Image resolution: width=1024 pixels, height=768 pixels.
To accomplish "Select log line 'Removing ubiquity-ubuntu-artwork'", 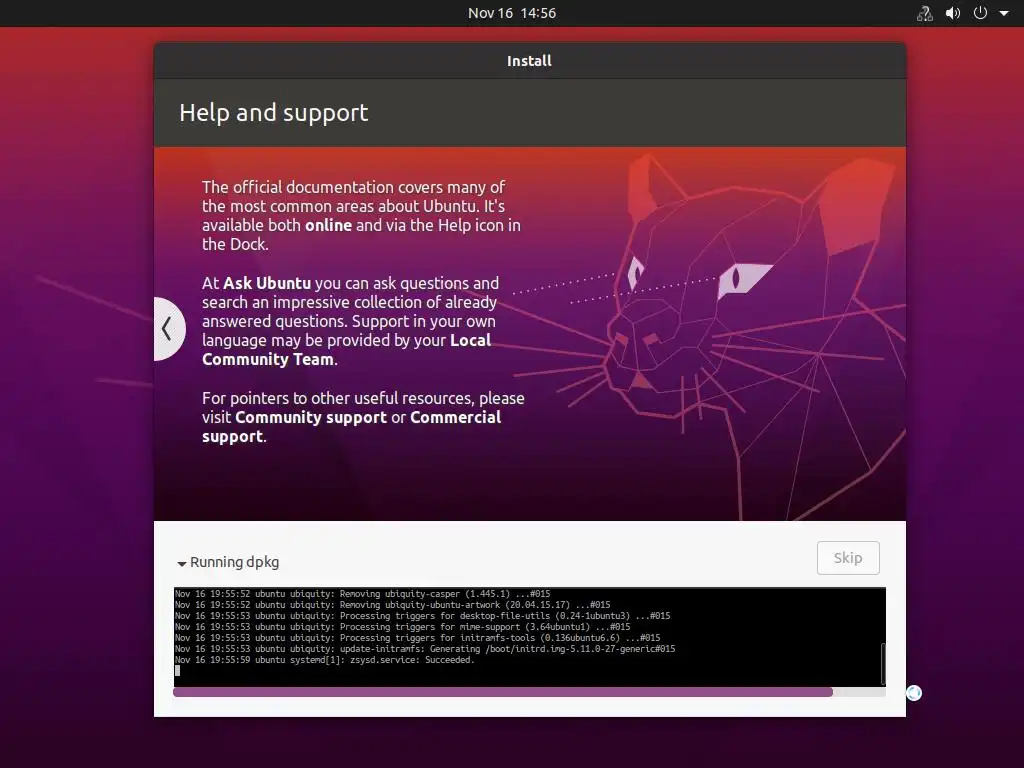I will click(392, 605).
